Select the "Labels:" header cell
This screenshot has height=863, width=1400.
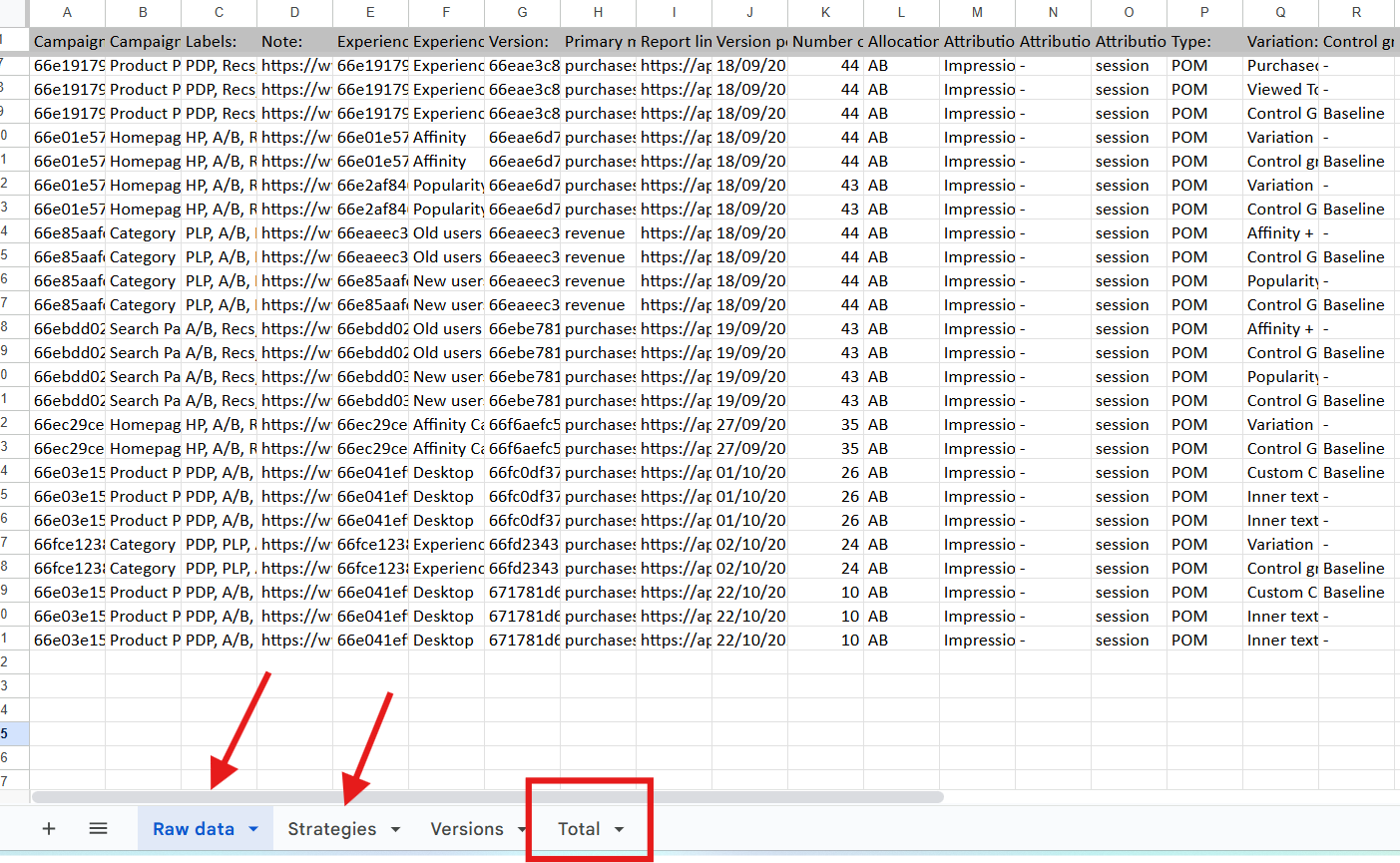point(219,41)
